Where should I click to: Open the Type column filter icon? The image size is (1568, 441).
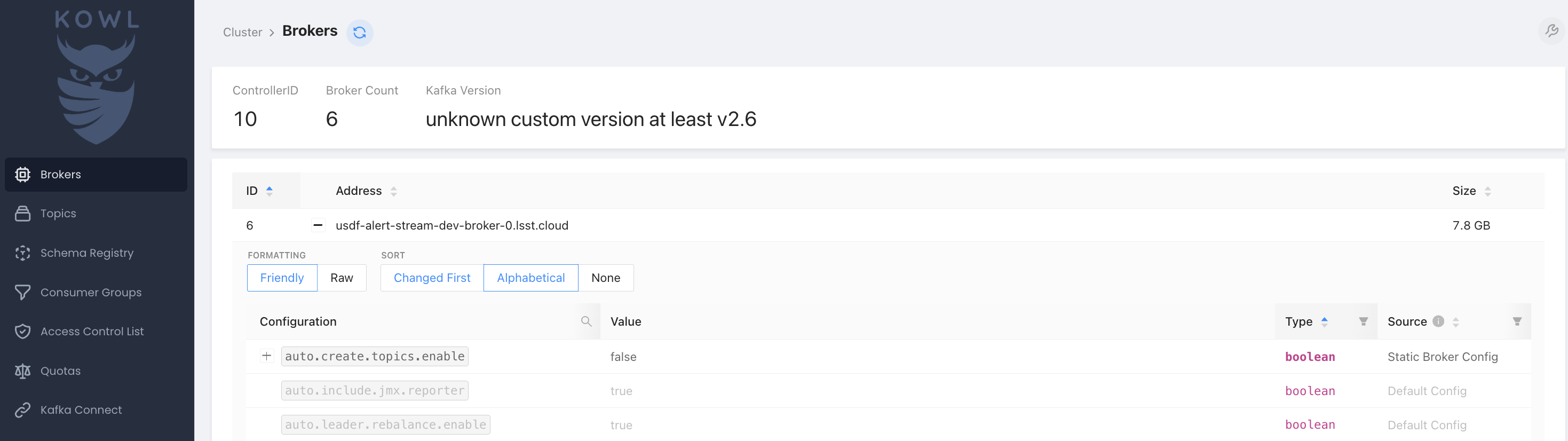1364,321
